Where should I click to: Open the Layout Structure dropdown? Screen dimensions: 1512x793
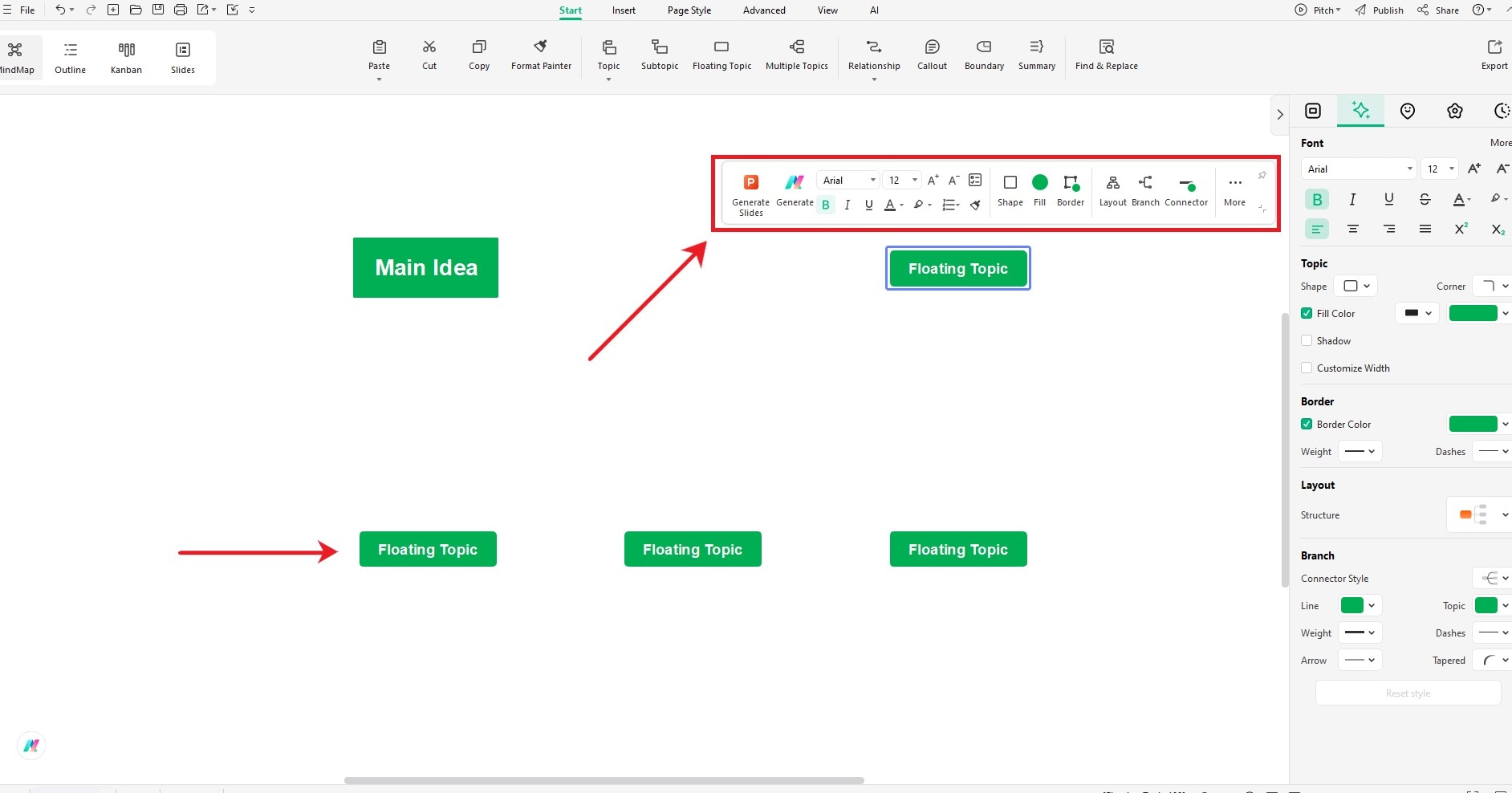coord(1481,514)
